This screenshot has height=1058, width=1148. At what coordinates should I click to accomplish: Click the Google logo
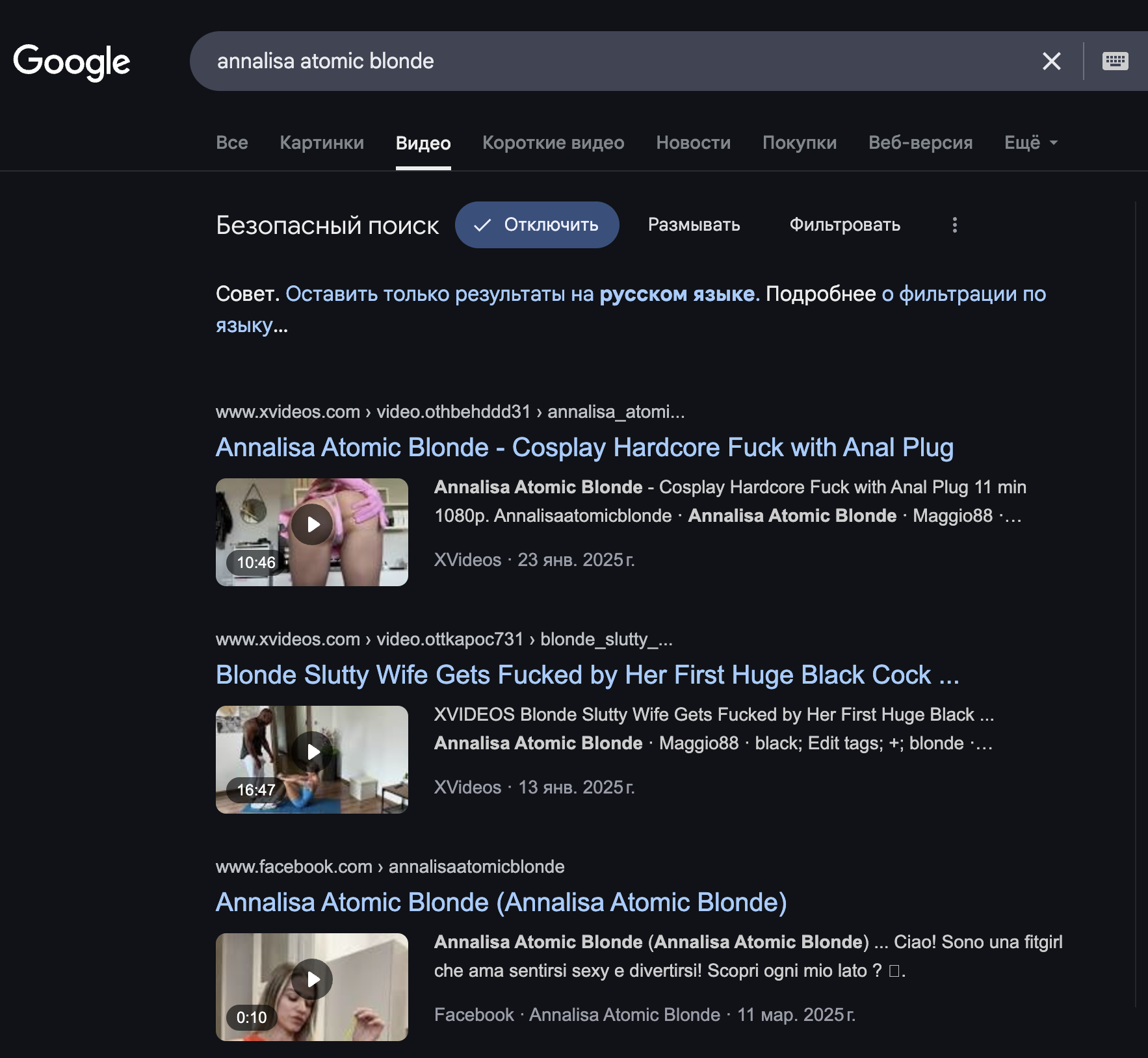click(72, 62)
